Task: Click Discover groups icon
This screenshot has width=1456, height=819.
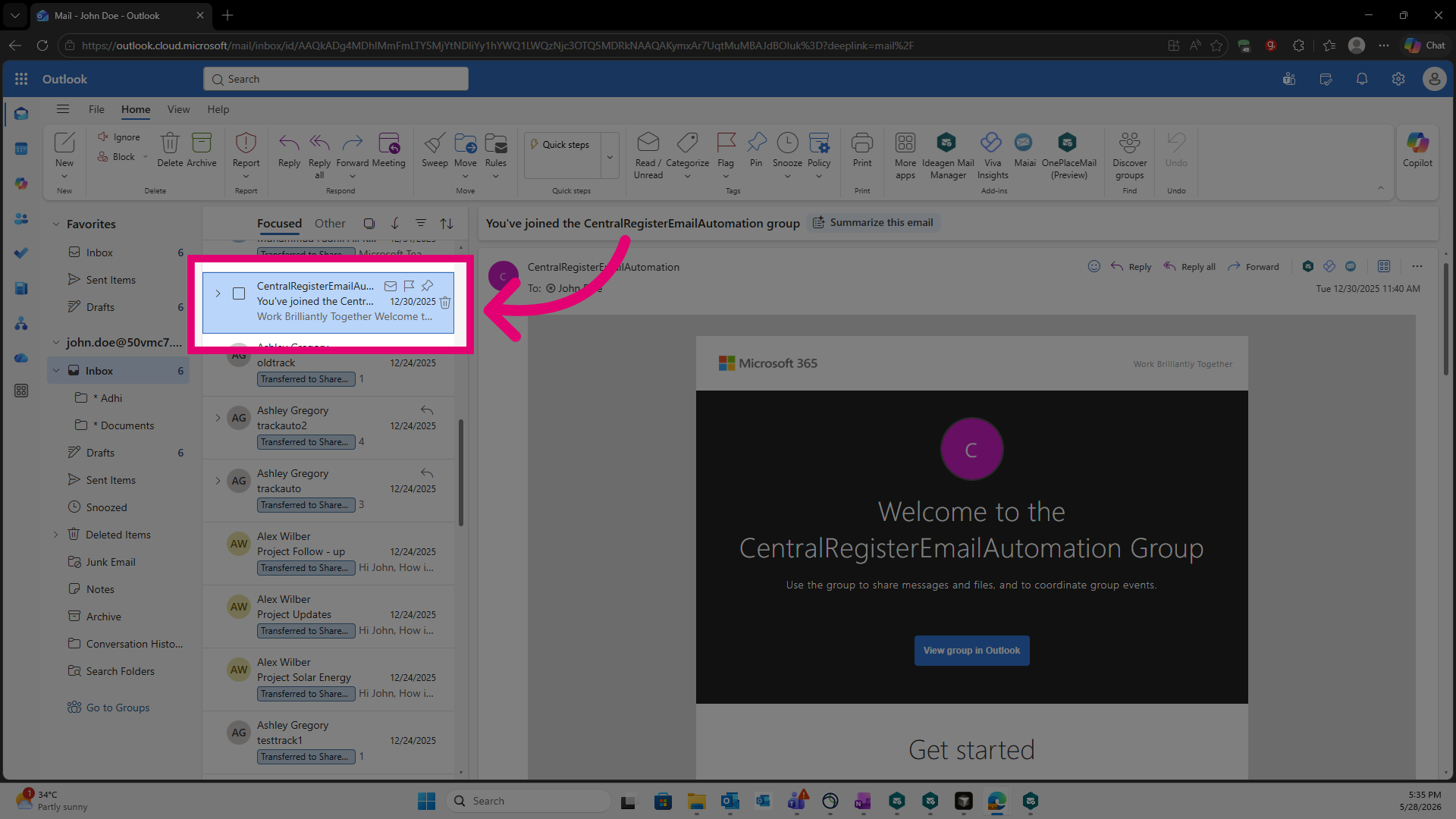Action: tap(1130, 143)
